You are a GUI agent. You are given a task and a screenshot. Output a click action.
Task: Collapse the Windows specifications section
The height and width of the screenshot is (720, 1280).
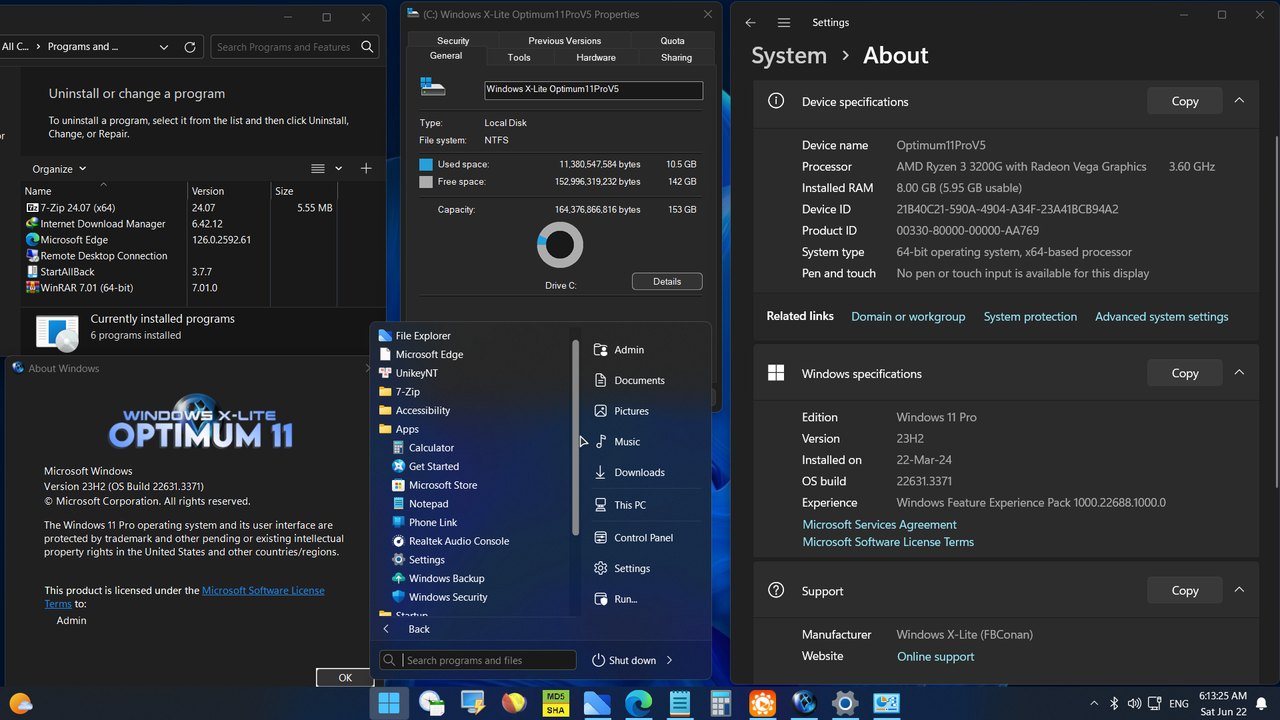point(1239,372)
